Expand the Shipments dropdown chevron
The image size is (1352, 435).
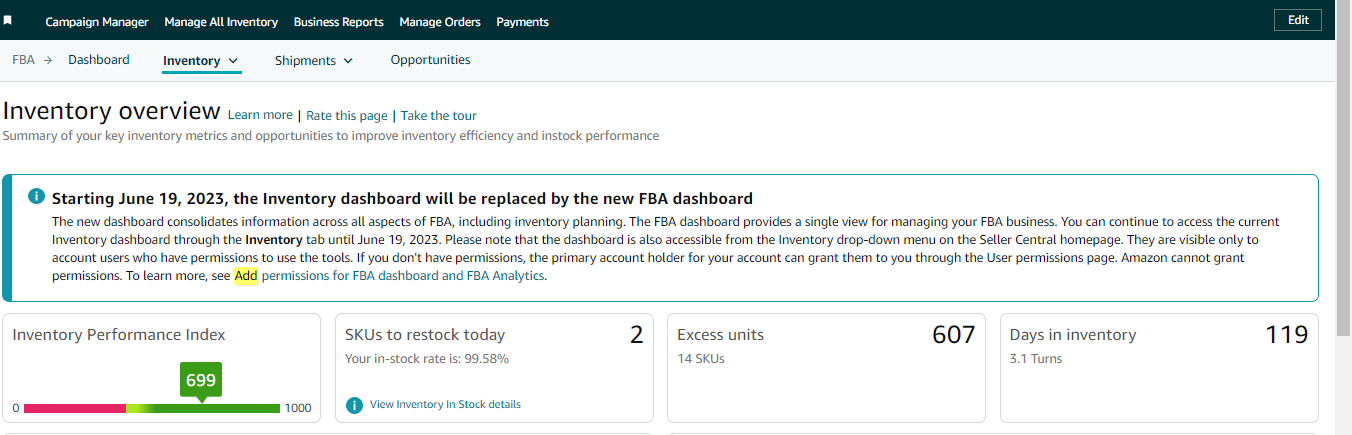[x=348, y=61]
